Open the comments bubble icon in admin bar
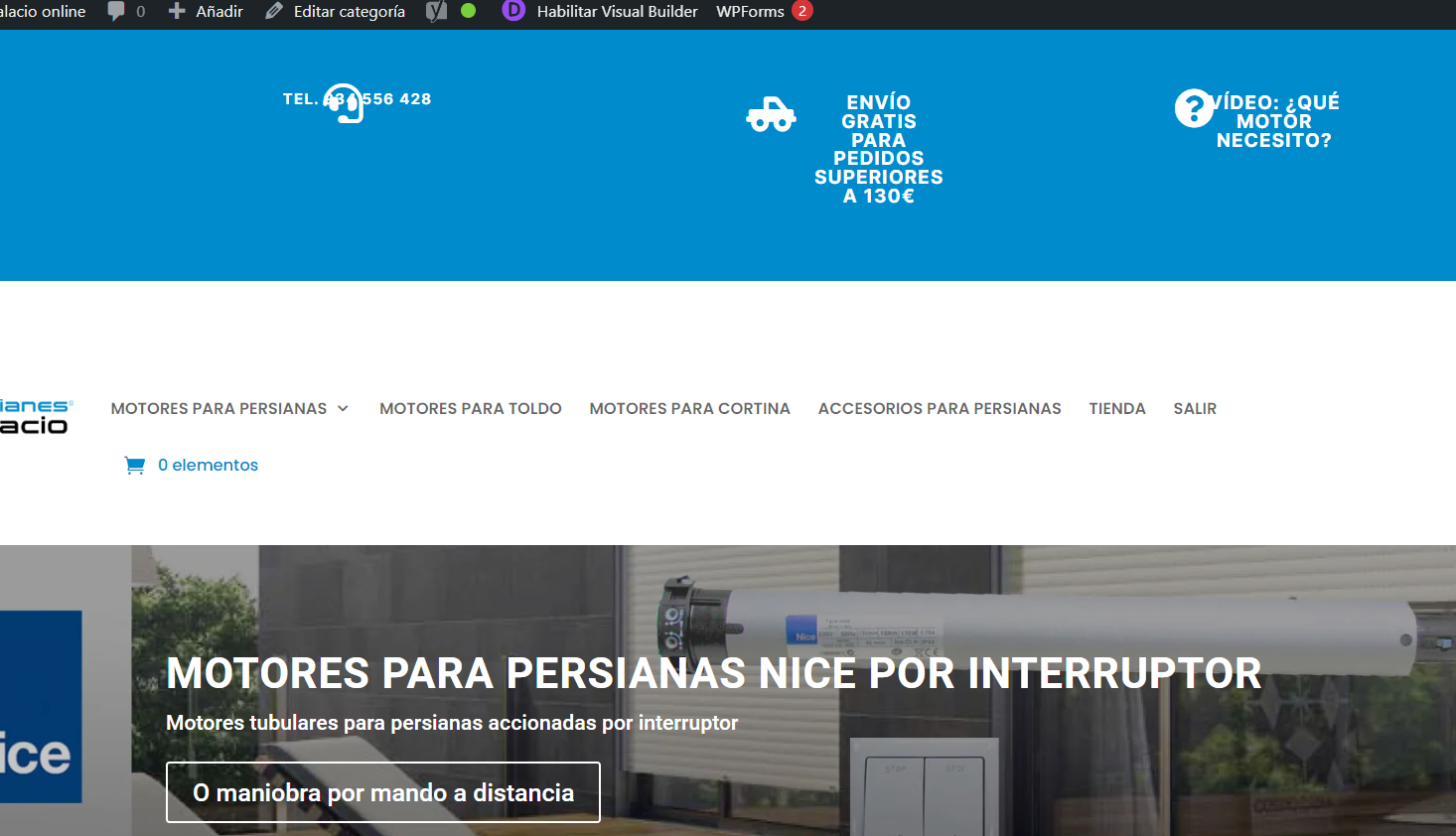Image resolution: width=1456 pixels, height=836 pixels. tap(116, 11)
